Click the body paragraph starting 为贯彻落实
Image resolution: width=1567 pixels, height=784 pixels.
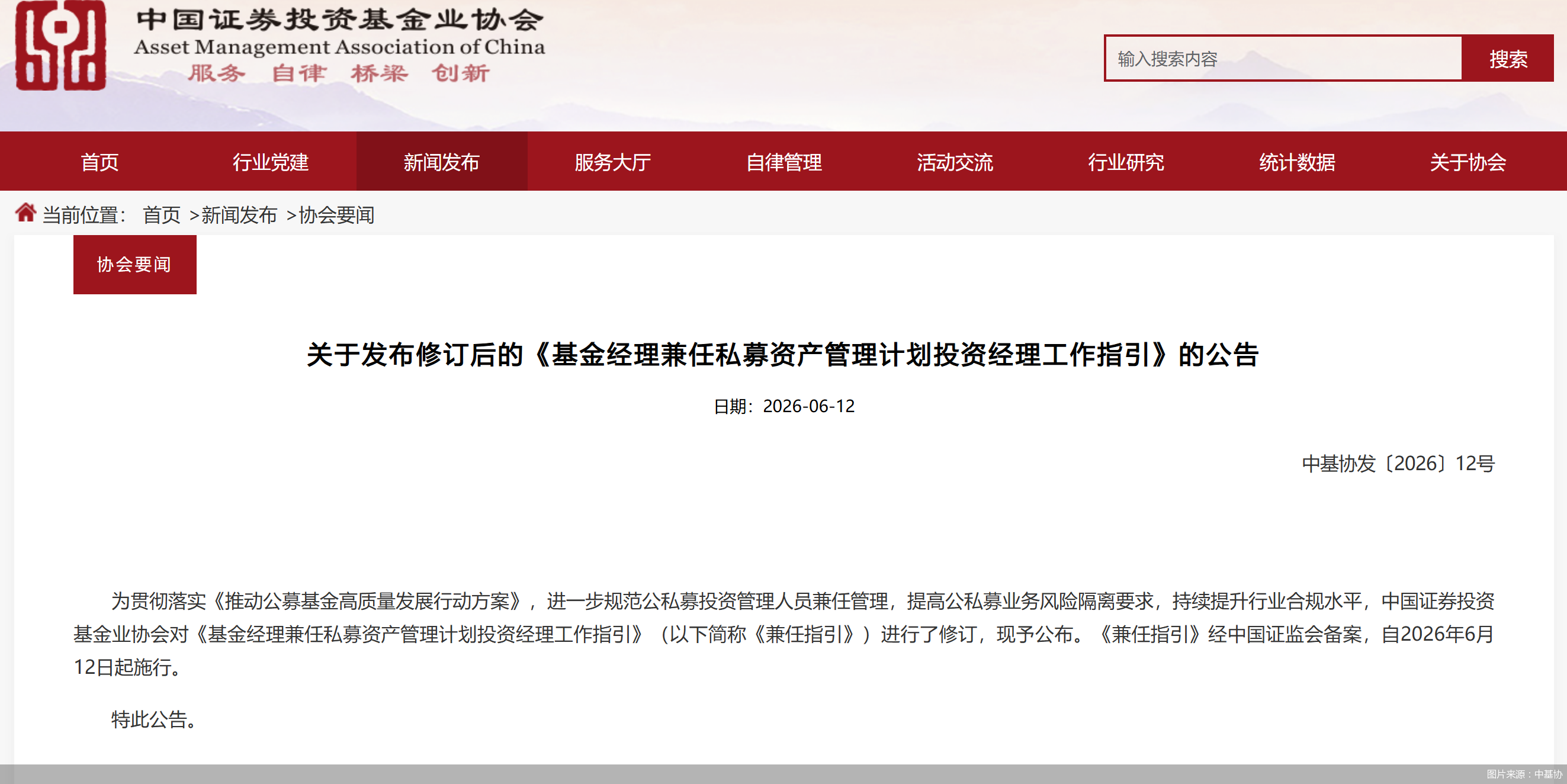click(x=783, y=634)
